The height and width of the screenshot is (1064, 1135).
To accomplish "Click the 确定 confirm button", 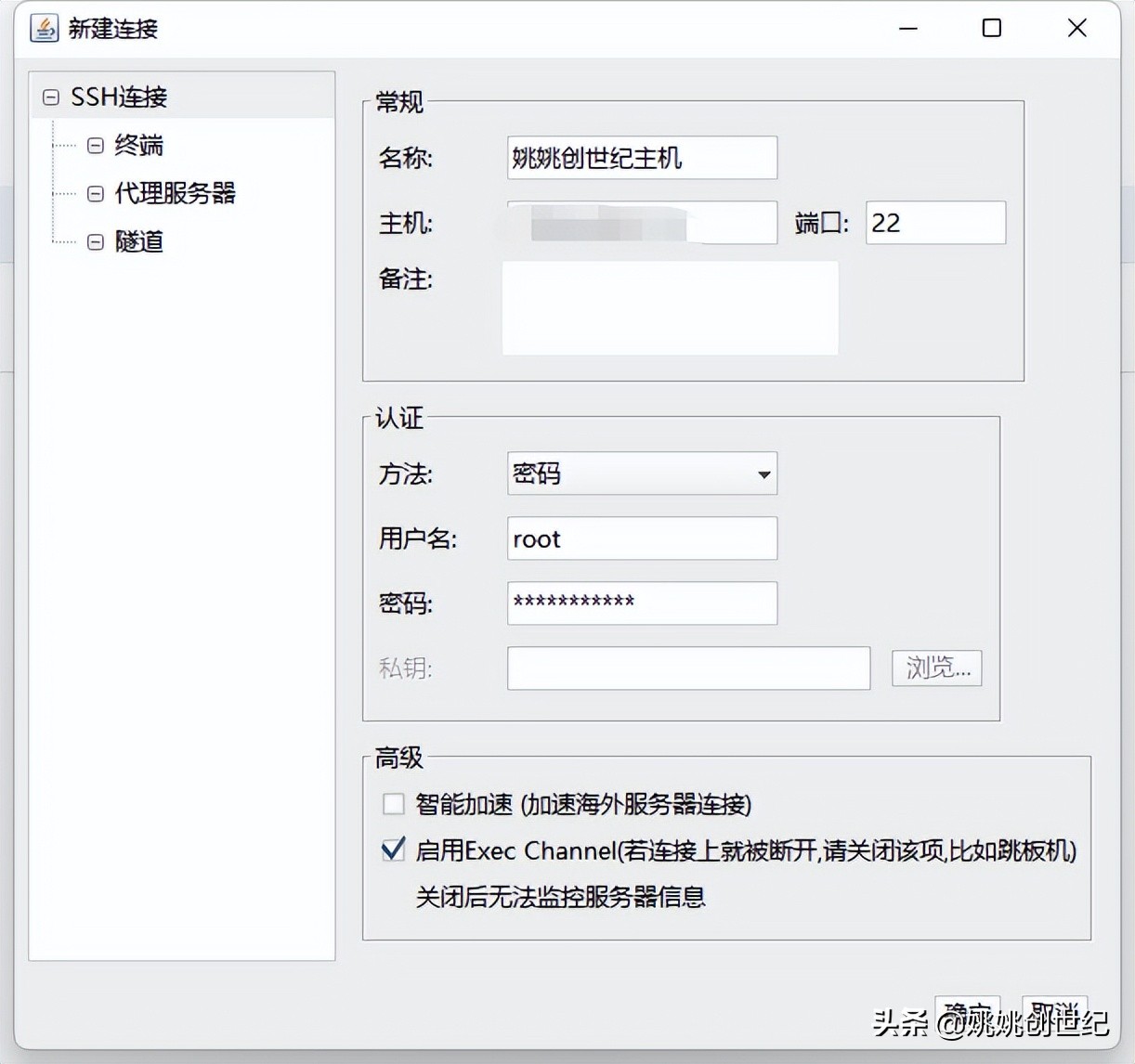I will click(968, 1014).
